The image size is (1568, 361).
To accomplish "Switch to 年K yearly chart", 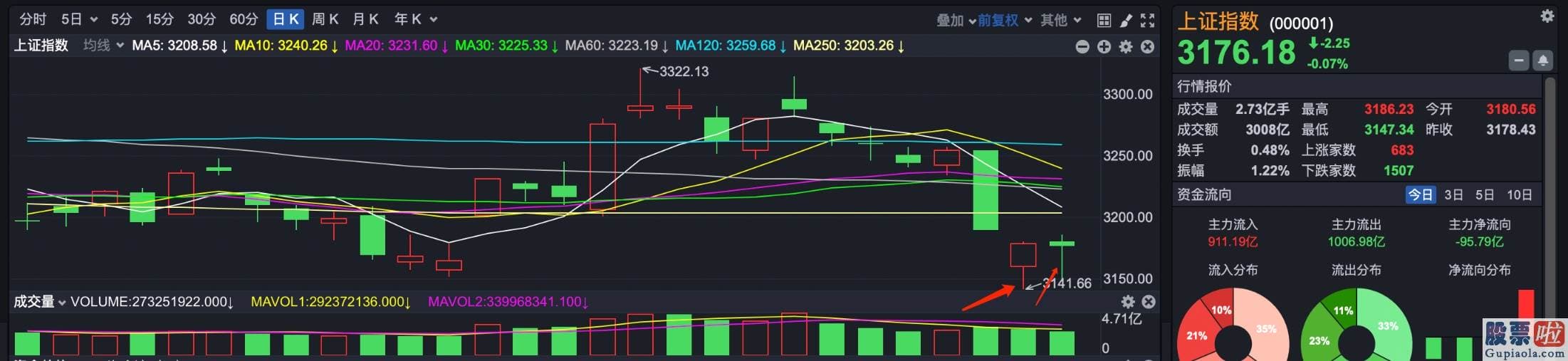I will (408, 20).
